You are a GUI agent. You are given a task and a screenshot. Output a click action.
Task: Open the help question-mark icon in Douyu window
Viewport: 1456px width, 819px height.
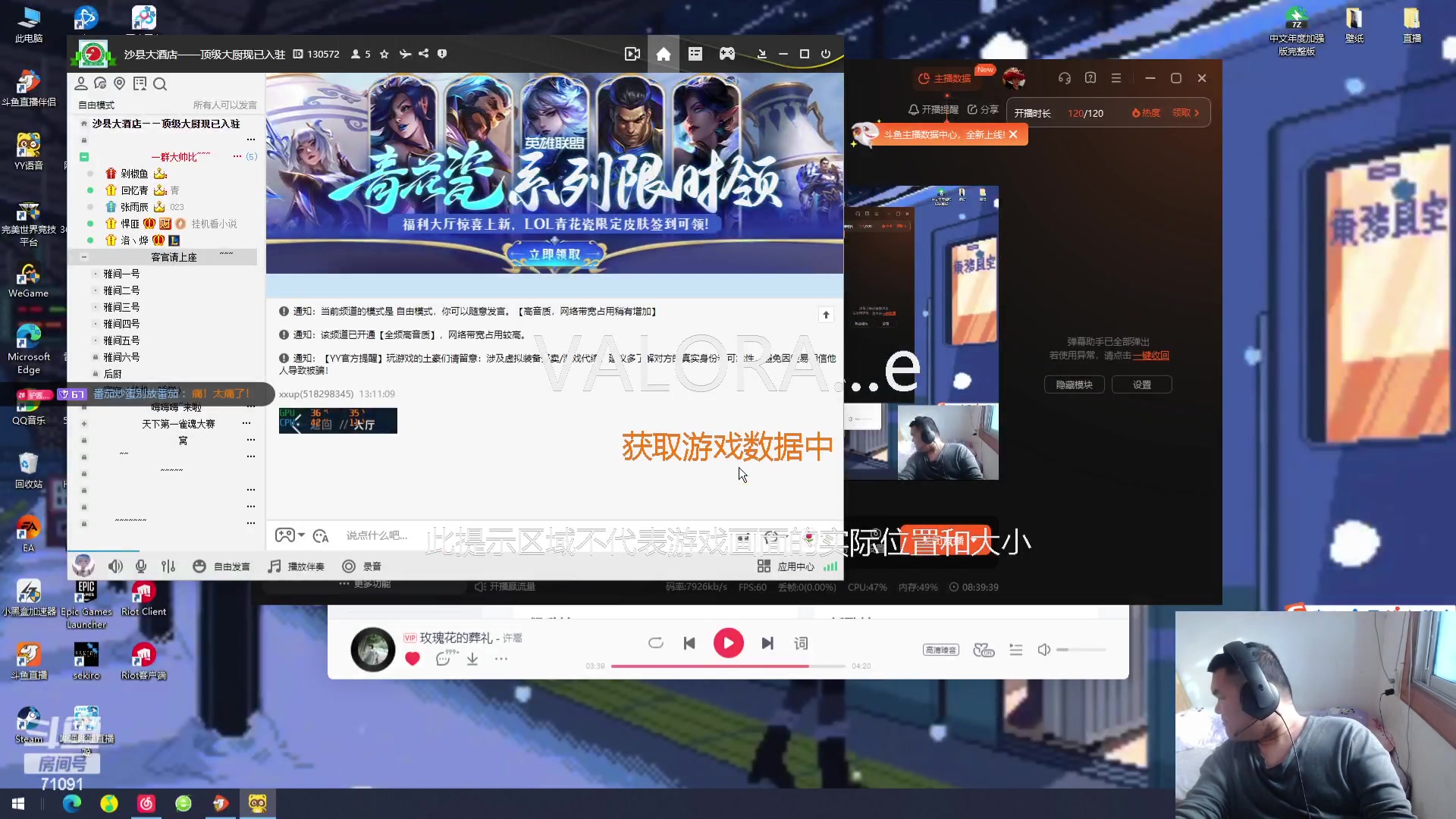click(x=1090, y=78)
